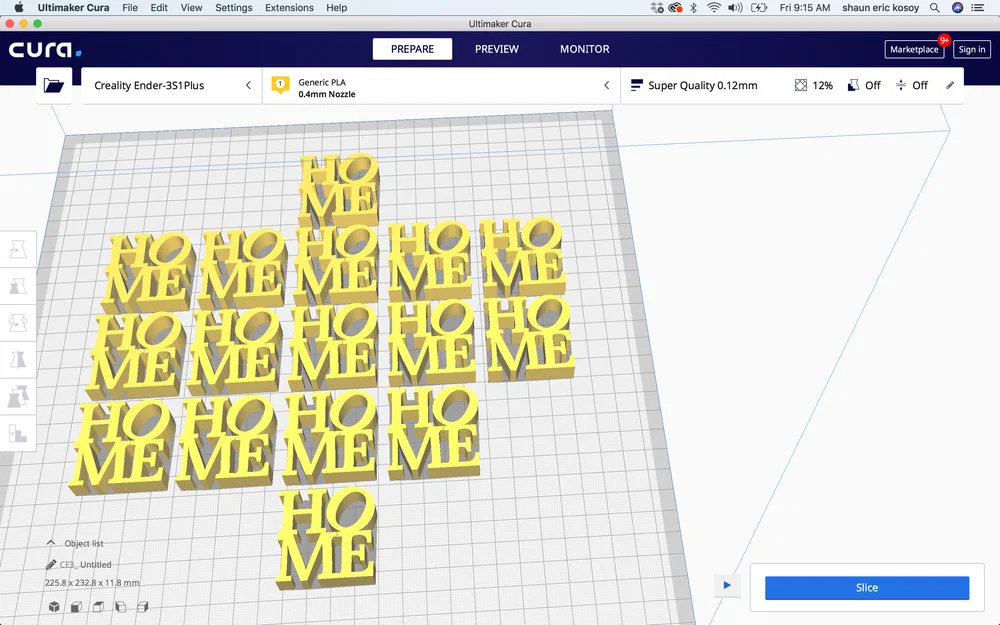The height and width of the screenshot is (625, 1000).
Task: Click the Sign in button
Action: (x=972, y=49)
